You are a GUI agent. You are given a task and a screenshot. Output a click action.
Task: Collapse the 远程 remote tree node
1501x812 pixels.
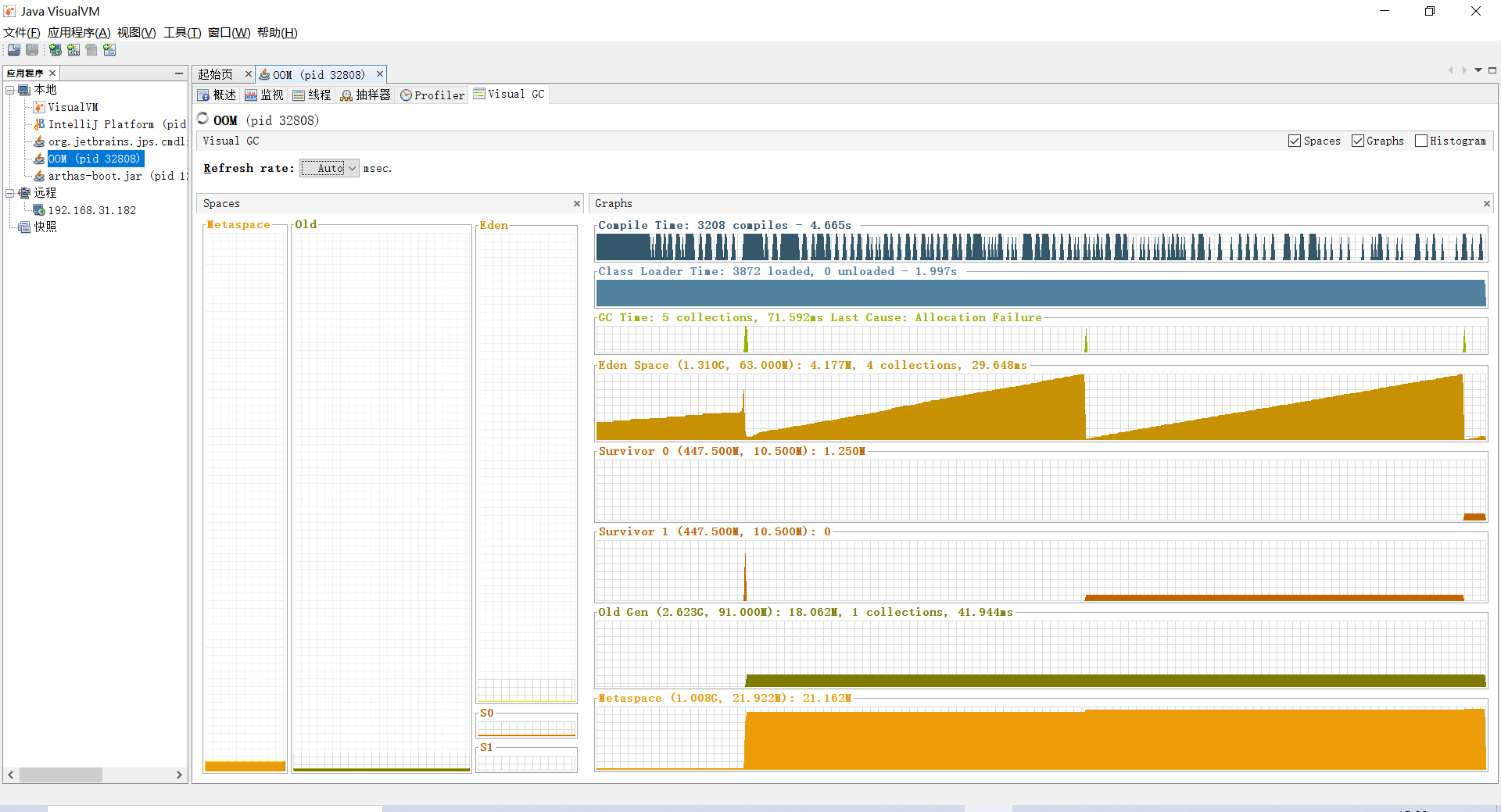click(10, 193)
